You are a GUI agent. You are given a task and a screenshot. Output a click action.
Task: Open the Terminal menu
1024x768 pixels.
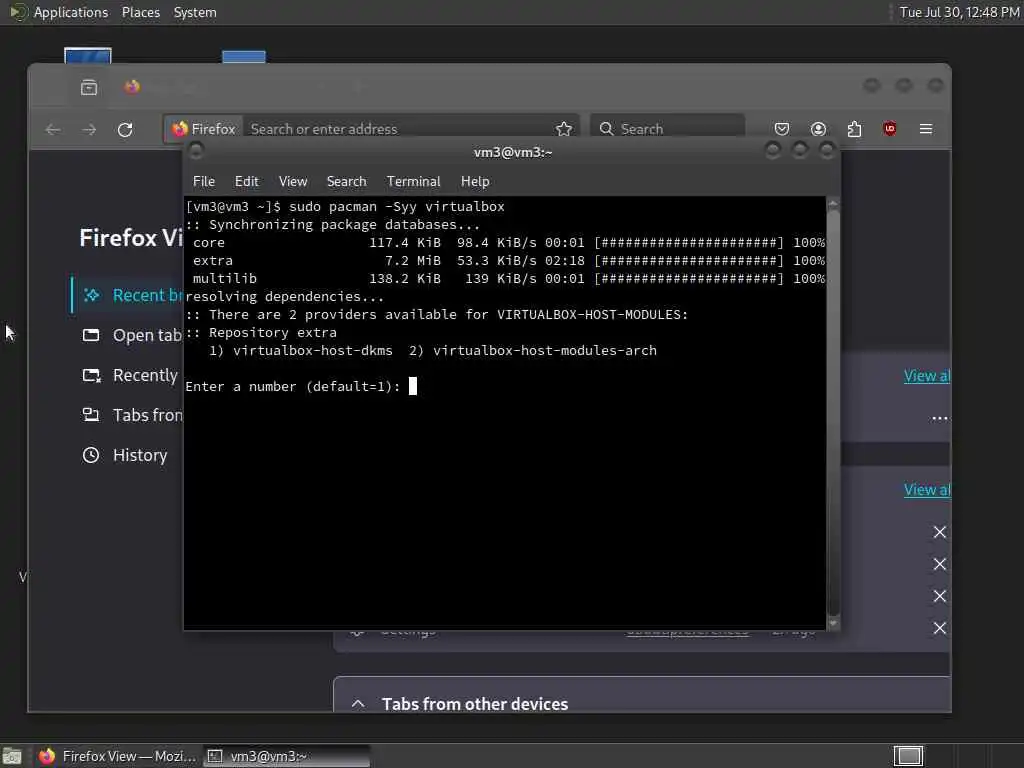(x=413, y=182)
